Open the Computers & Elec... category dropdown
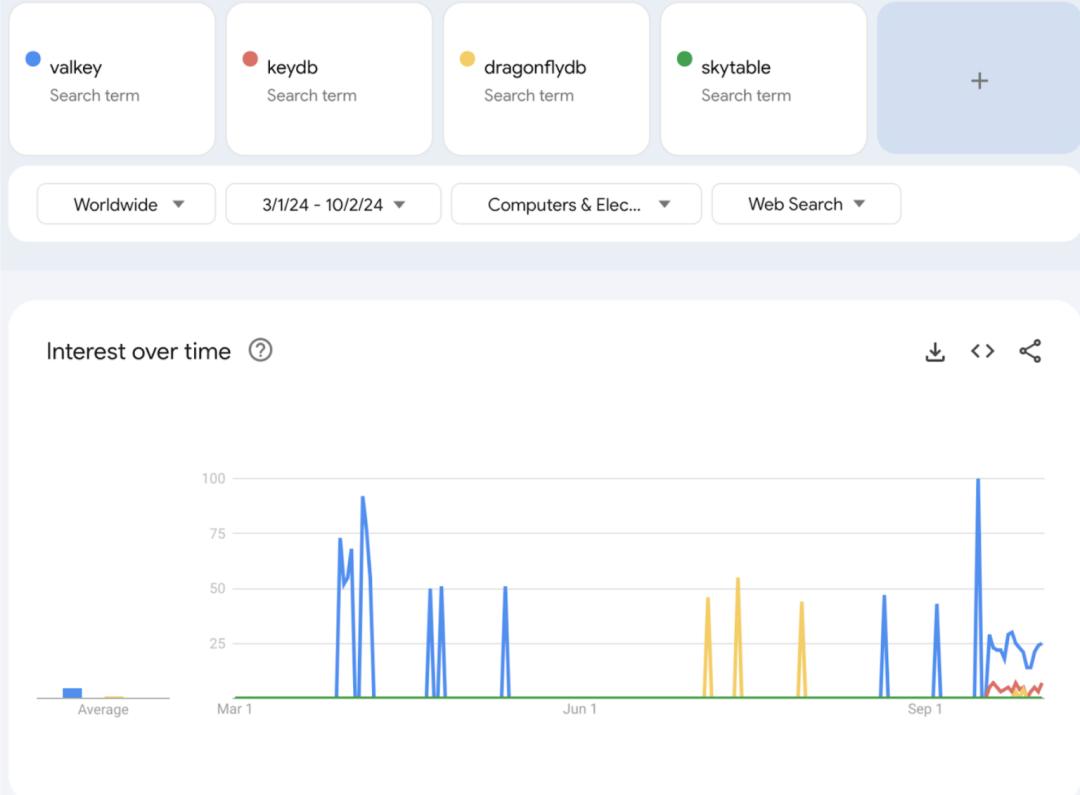Viewport: 1080px width, 795px height. point(577,204)
